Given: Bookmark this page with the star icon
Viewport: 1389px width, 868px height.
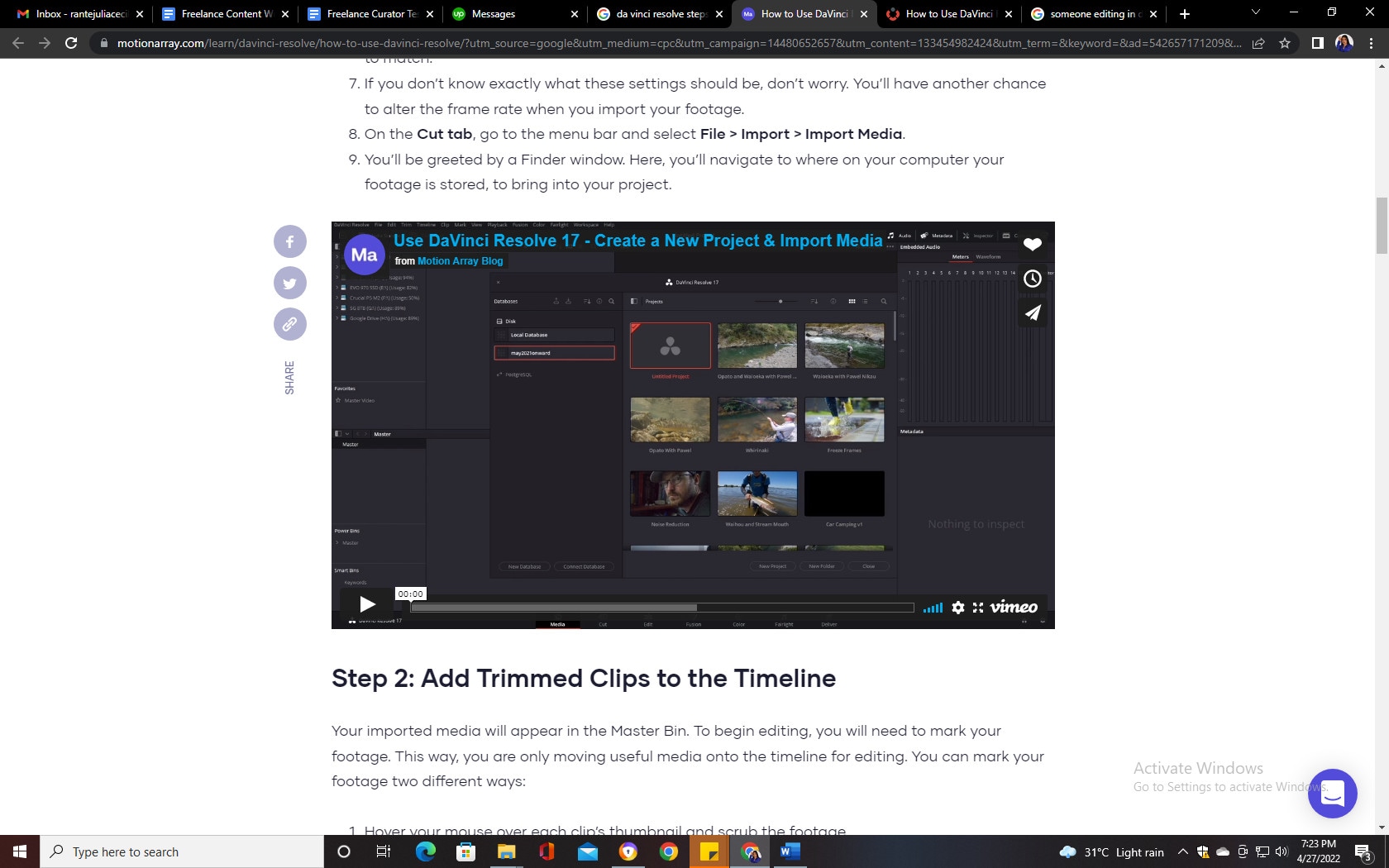Looking at the screenshot, I should click(1285, 43).
